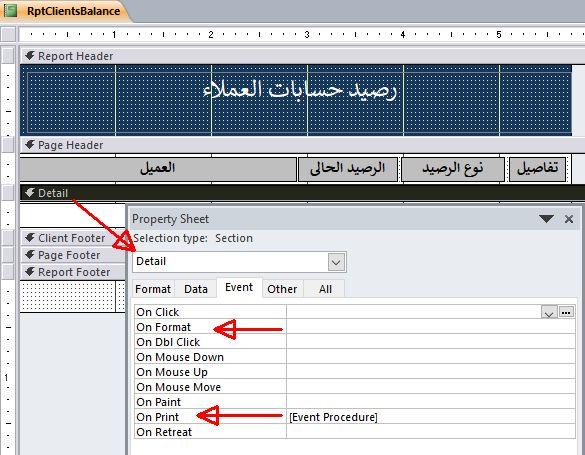Click the Page Footer section arrow icon
Viewport: 585px width, 455px height.
(30, 255)
